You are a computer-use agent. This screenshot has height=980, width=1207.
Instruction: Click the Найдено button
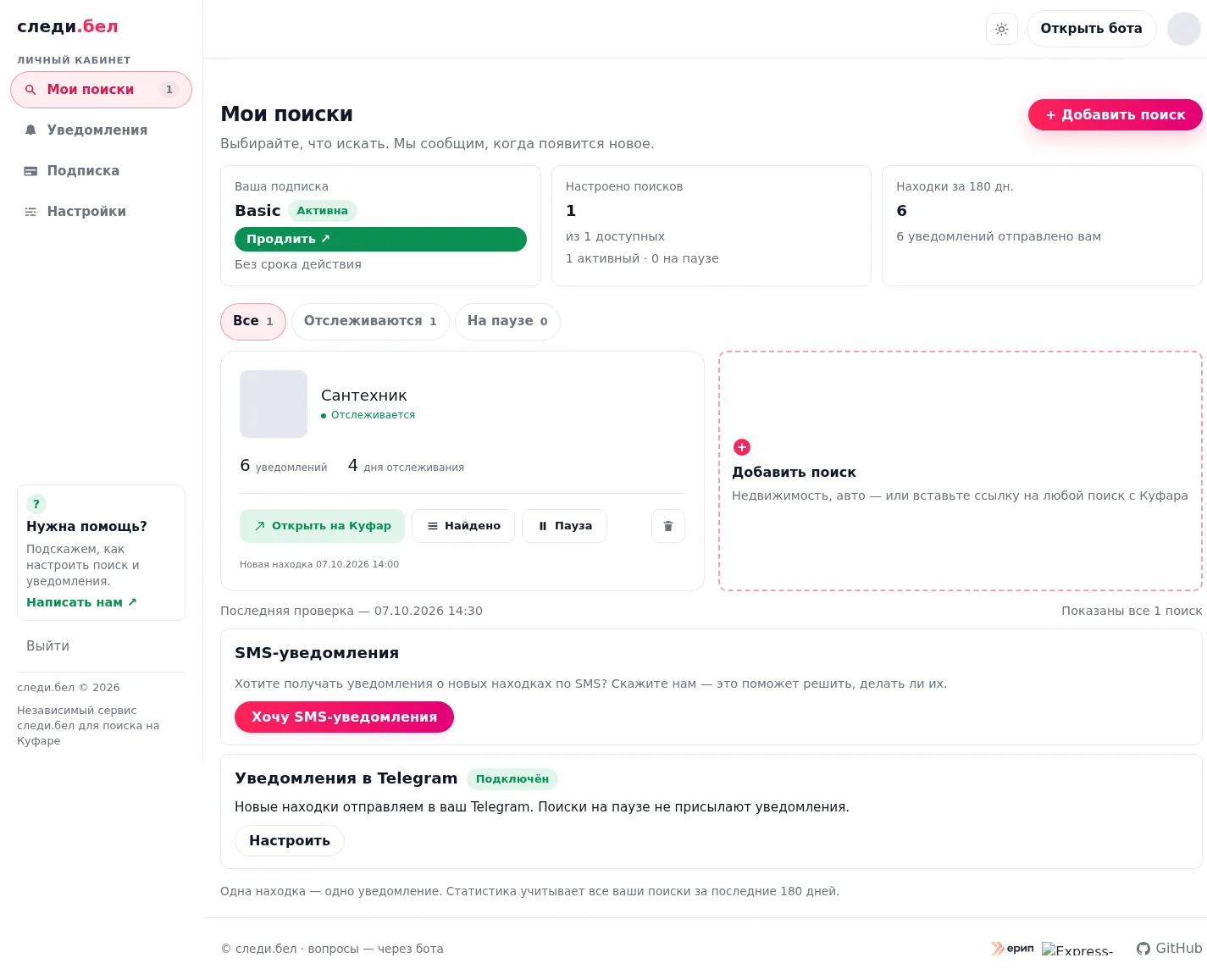[x=463, y=526]
